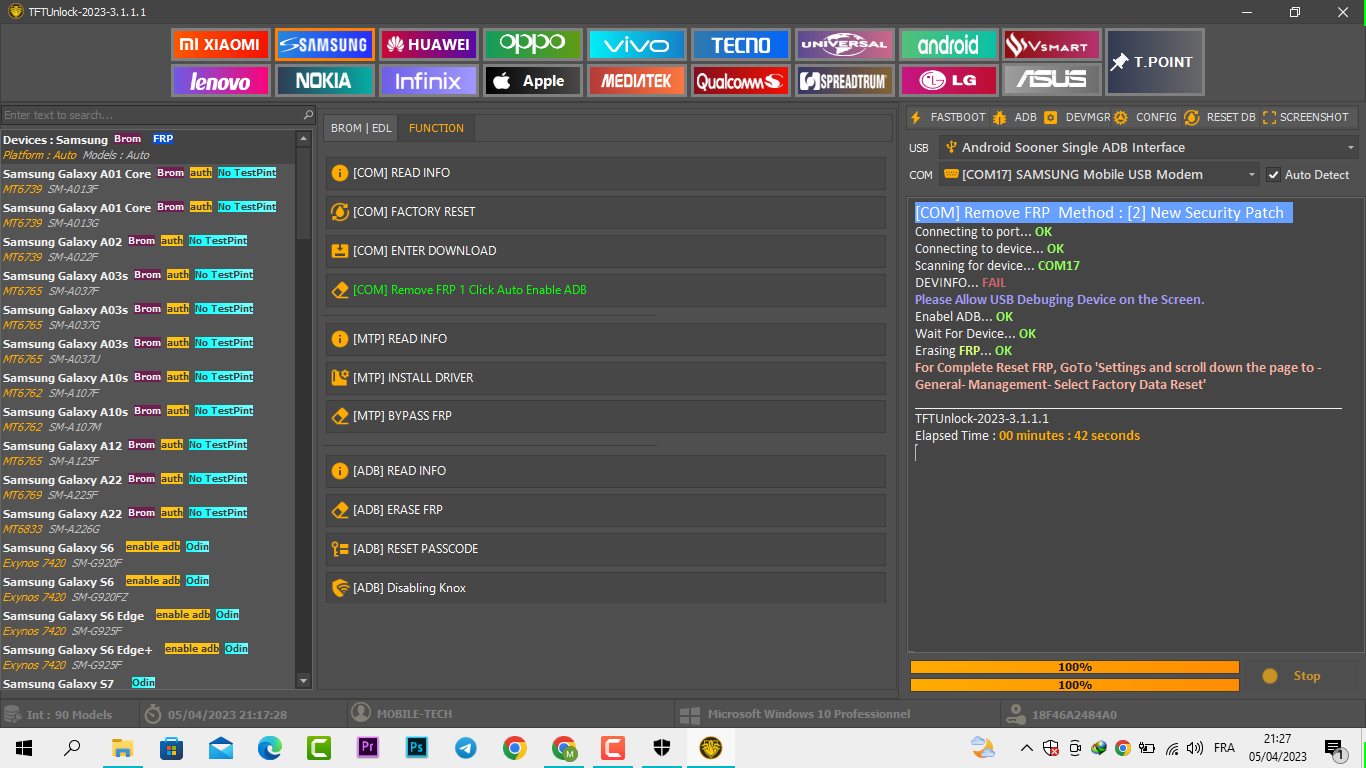This screenshot has width=1366, height=768.
Task: Choose the LG brand tile
Action: [948, 80]
